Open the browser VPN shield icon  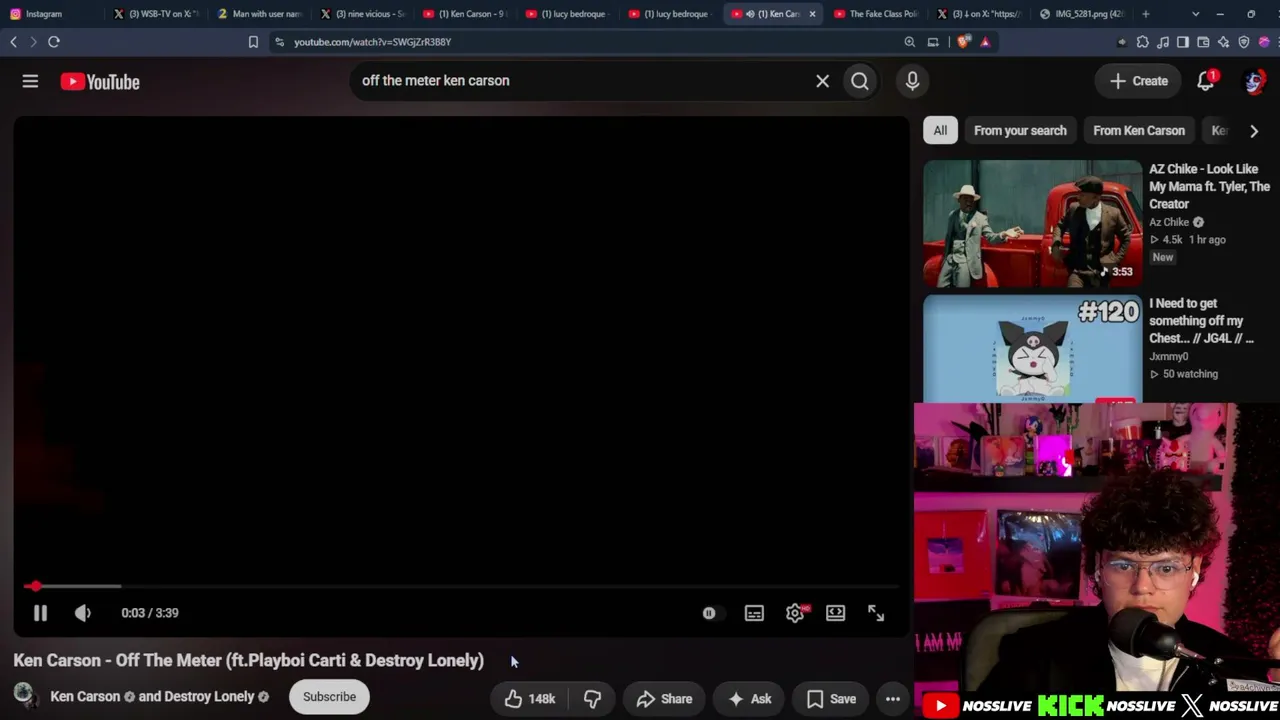click(1244, 42)
